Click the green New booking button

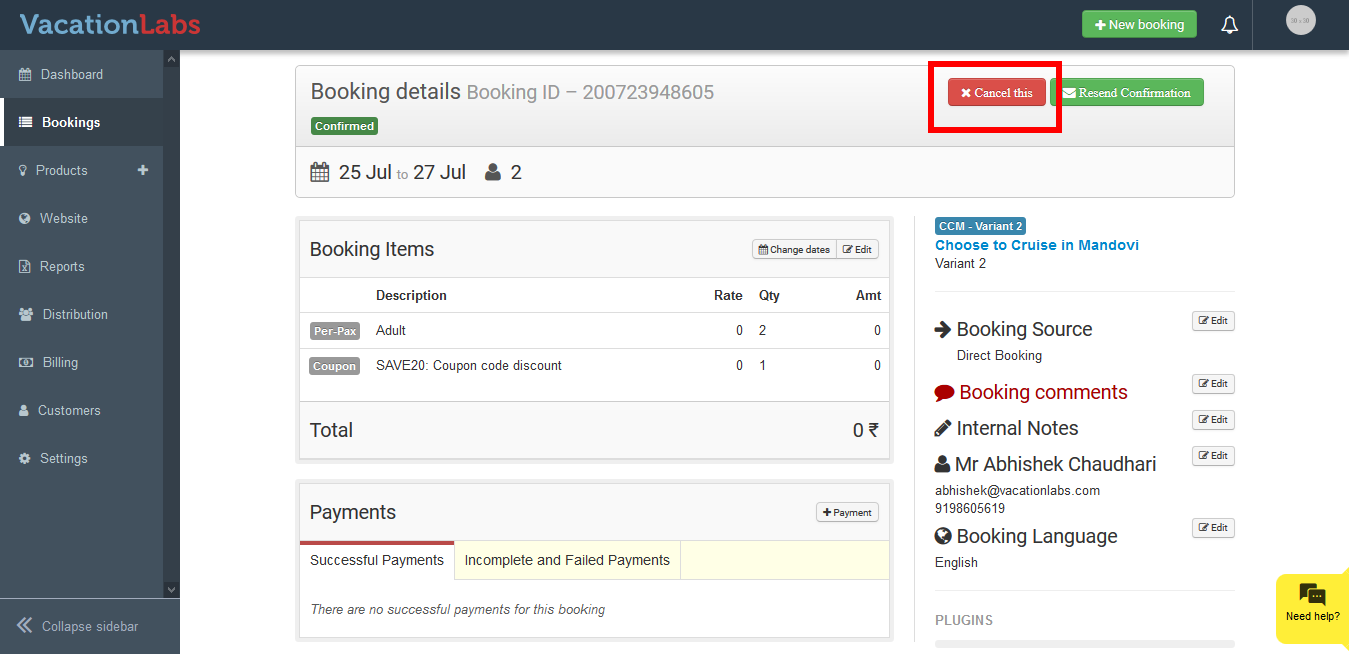(1139, 25)
